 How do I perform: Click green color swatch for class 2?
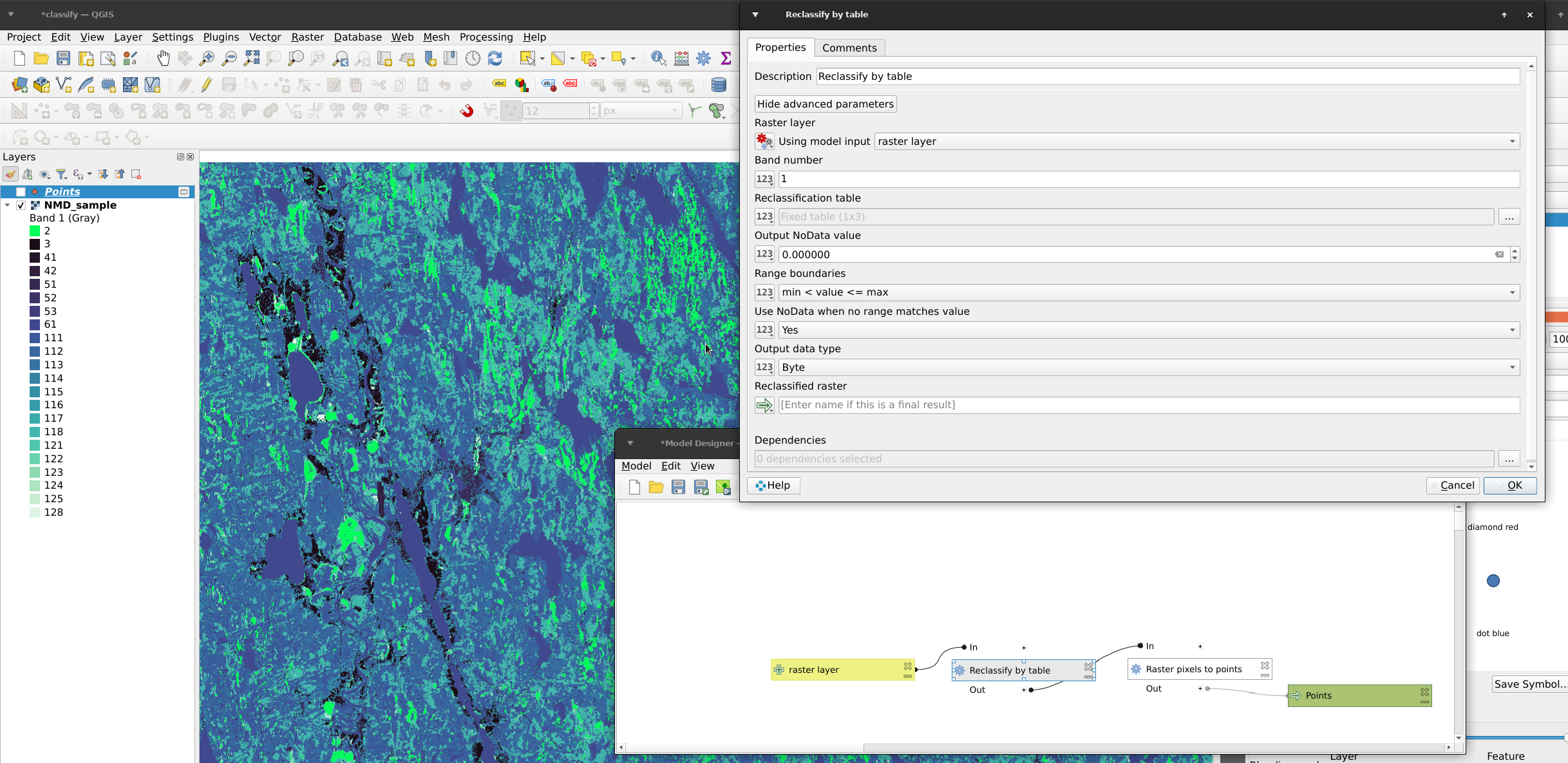coord(35,231)
